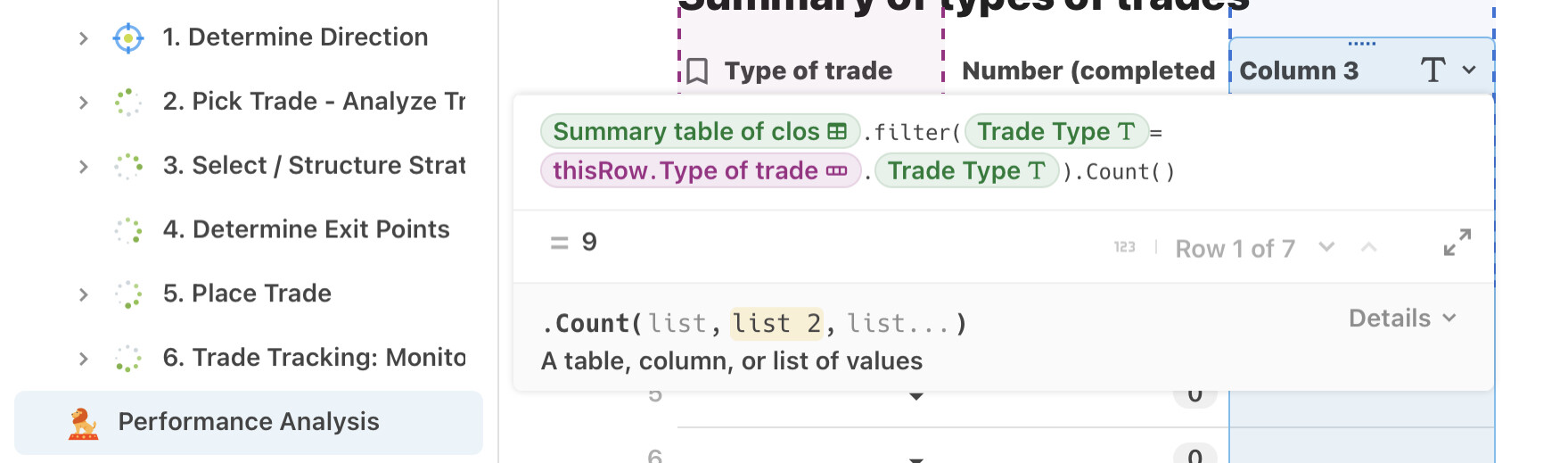Open the Performance Analysis page

[x=249, y=422]
